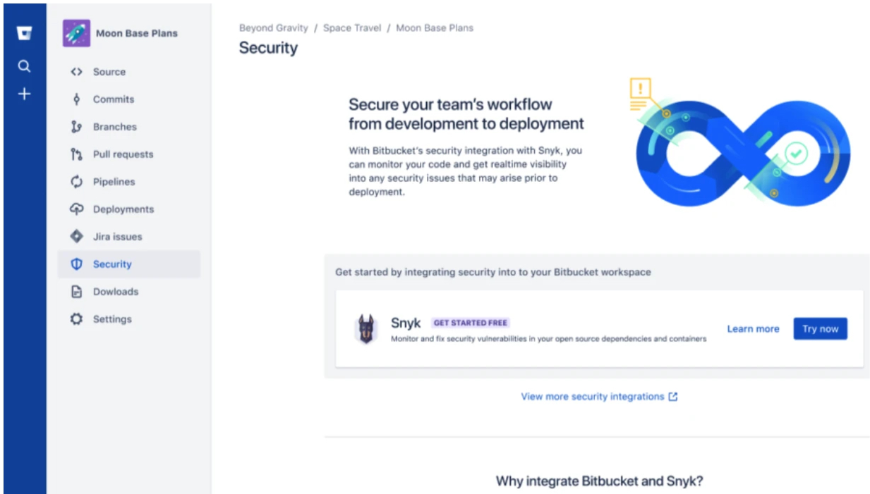Screen dimensions: 870x494
Task: Click the Branches icon in the sidebar
Action: tap(76, 127)
